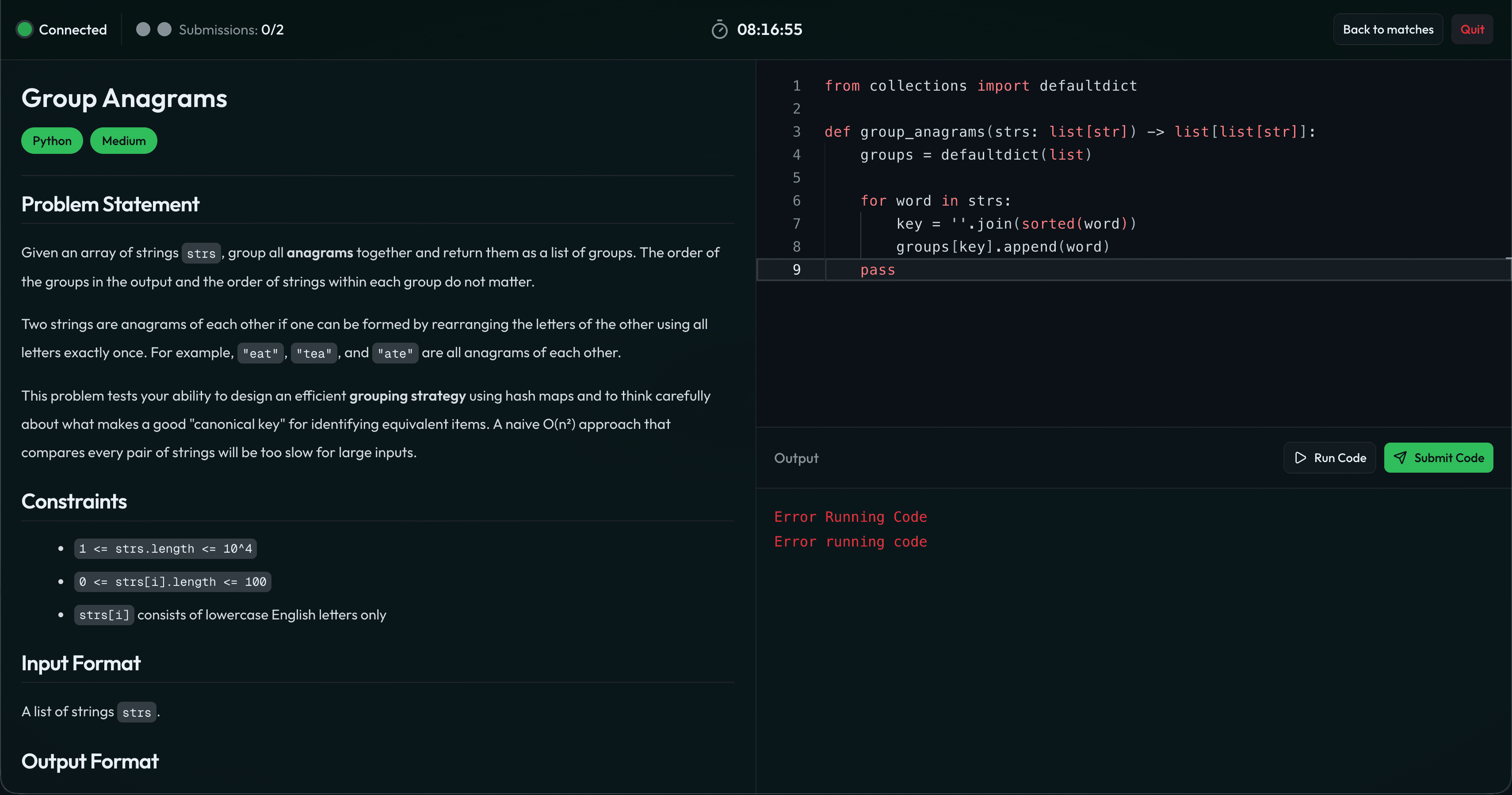Screen dimensions: 1512x795
Task: Place cursor on 'for word in strs' line
Action: (x=935, y=201)
